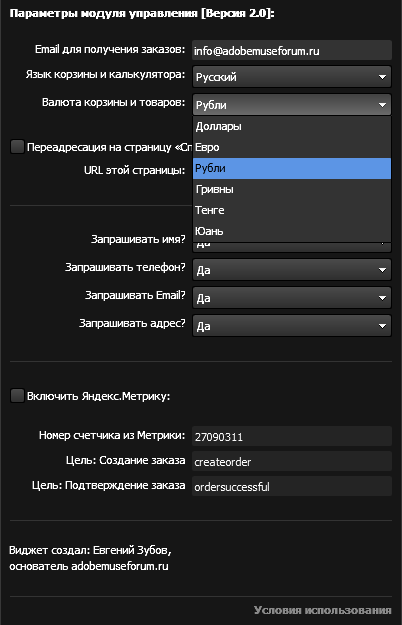Choose Тенге in dropdown list
The width and height of the screenshot is (402, 625).
pyautogui.click(x=292, y=210)
